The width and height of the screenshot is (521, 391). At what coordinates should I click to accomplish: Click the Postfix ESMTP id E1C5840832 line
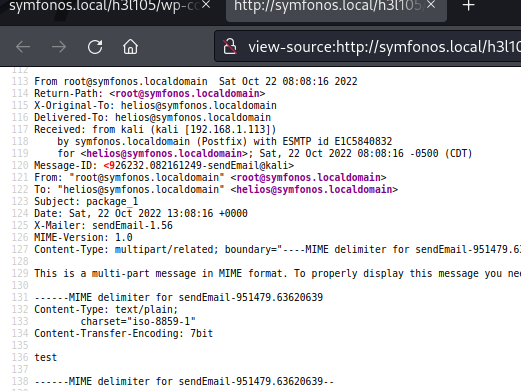pos(225,141)
